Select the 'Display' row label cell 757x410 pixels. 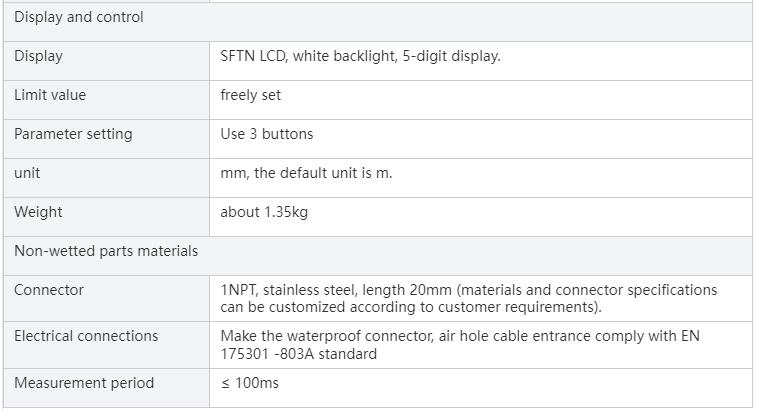38,56
